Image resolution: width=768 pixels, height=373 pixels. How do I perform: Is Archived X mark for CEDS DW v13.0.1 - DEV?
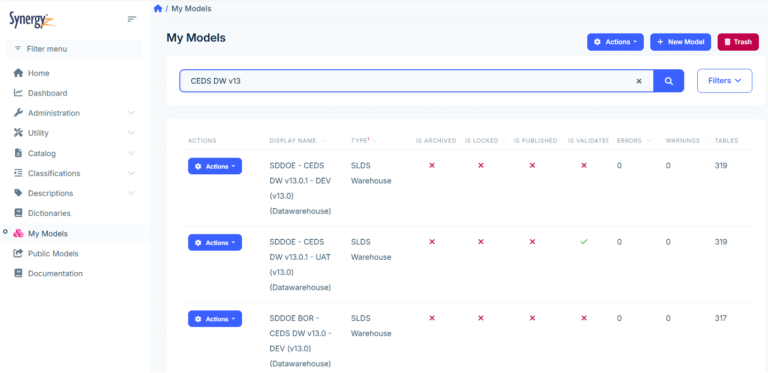432,166
